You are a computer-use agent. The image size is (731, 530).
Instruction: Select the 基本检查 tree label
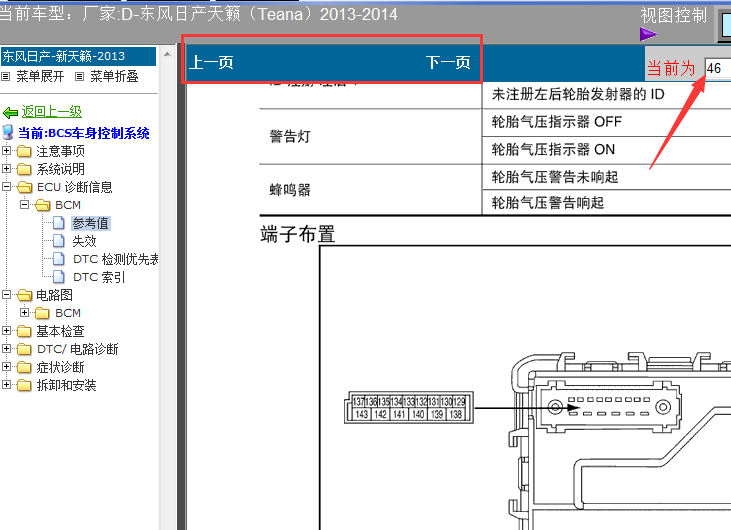tap(61, 331)
